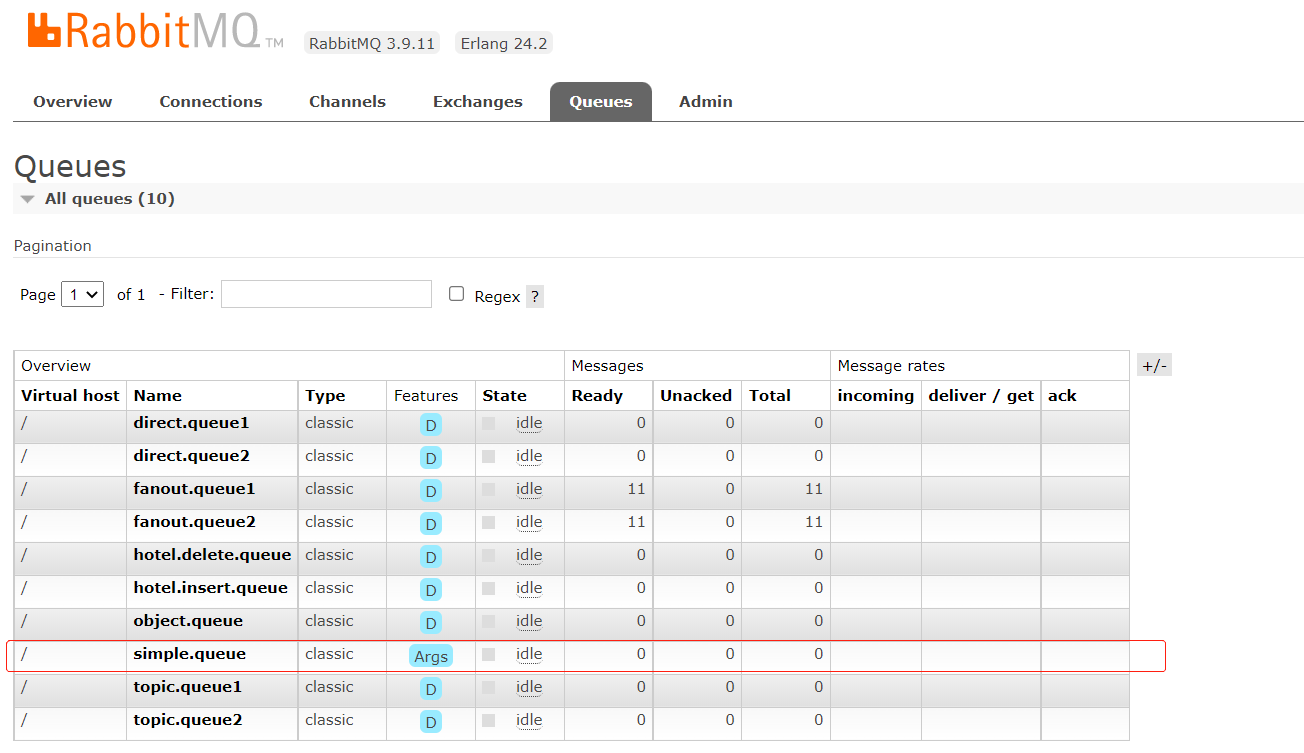Click idle state of hotel.insert.queue

529,588
